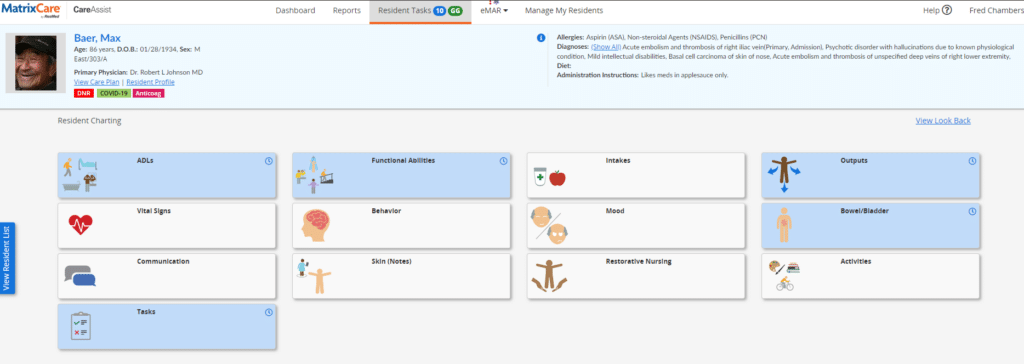The height and width of the screenshot is (364, 1024).
Task: Click the pink Anticoag tag
Action: tap(149, 93)
